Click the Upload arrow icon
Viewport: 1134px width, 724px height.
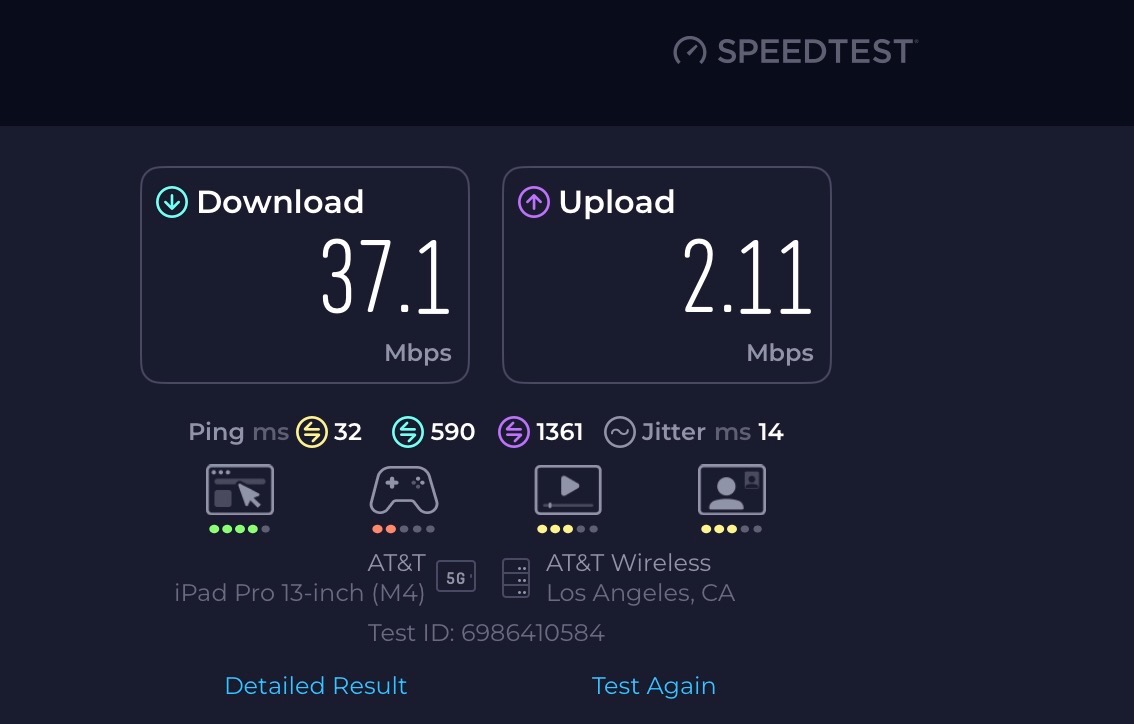(x=534, y=201)
